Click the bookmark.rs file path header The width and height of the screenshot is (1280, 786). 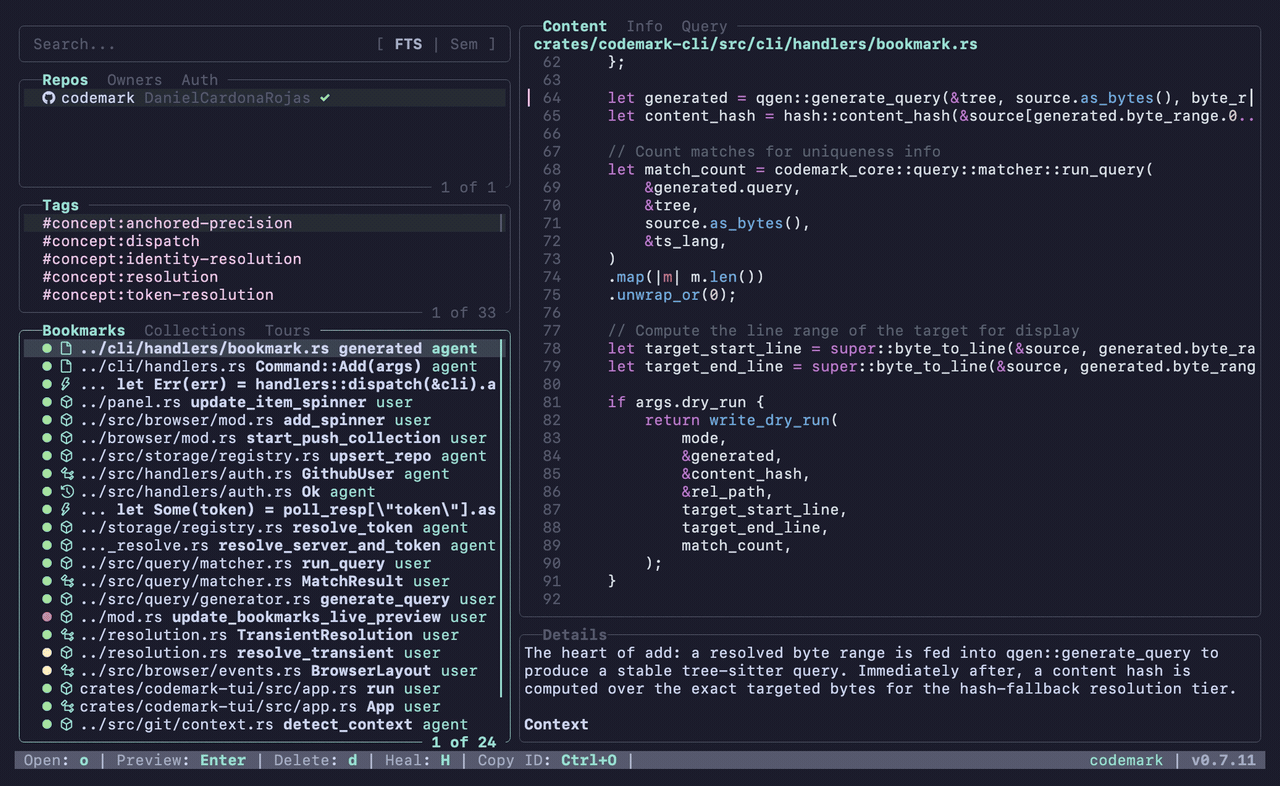[x=755, y=44]
